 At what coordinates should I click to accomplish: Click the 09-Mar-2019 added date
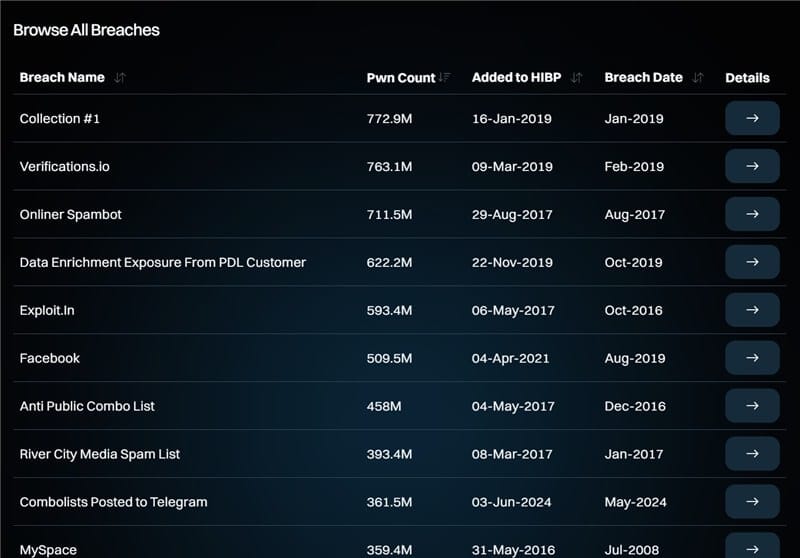tap(512, 167)
